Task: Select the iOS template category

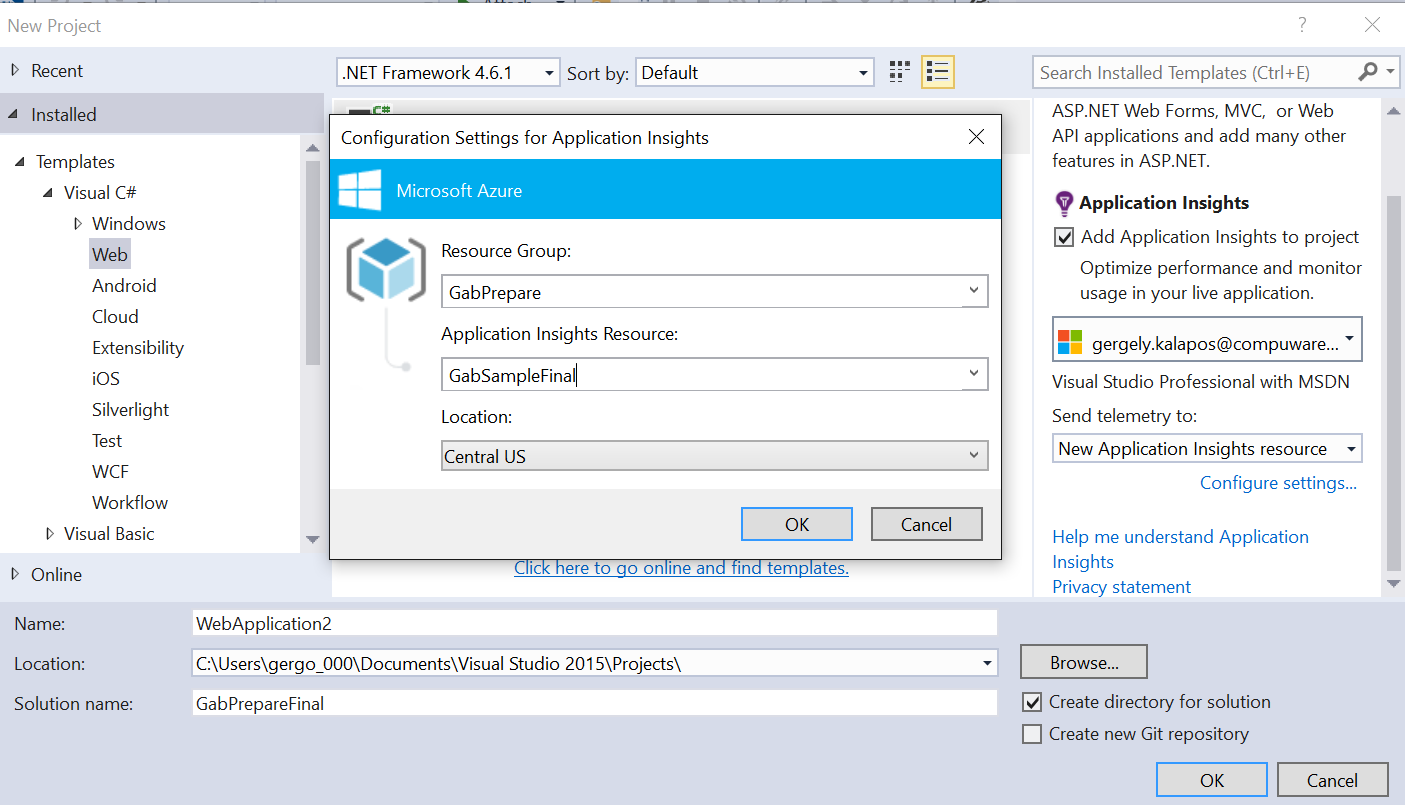Action: (x=105, y=378)
